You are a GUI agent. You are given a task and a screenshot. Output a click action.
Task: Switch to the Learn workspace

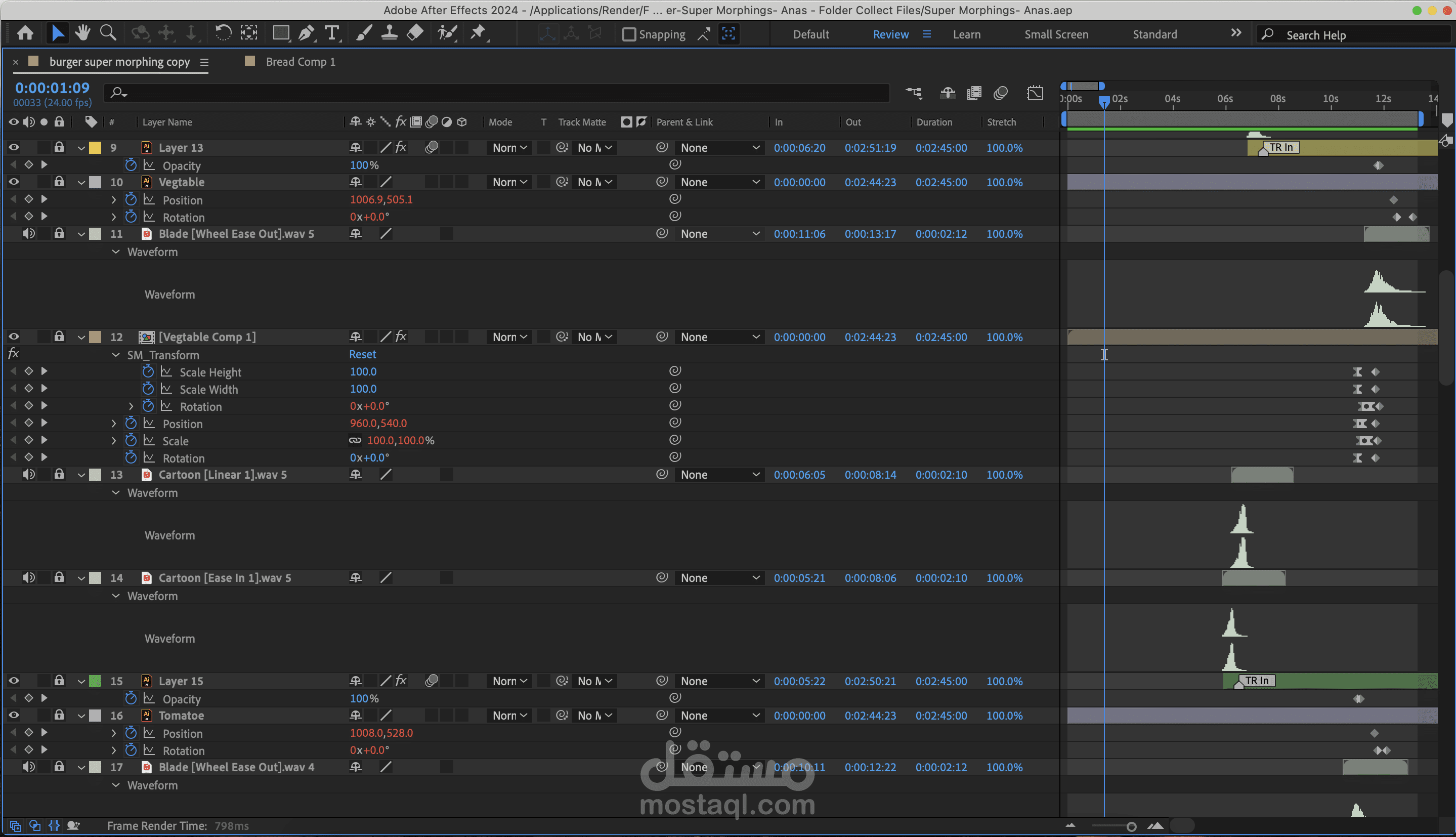tap(966, 34)
